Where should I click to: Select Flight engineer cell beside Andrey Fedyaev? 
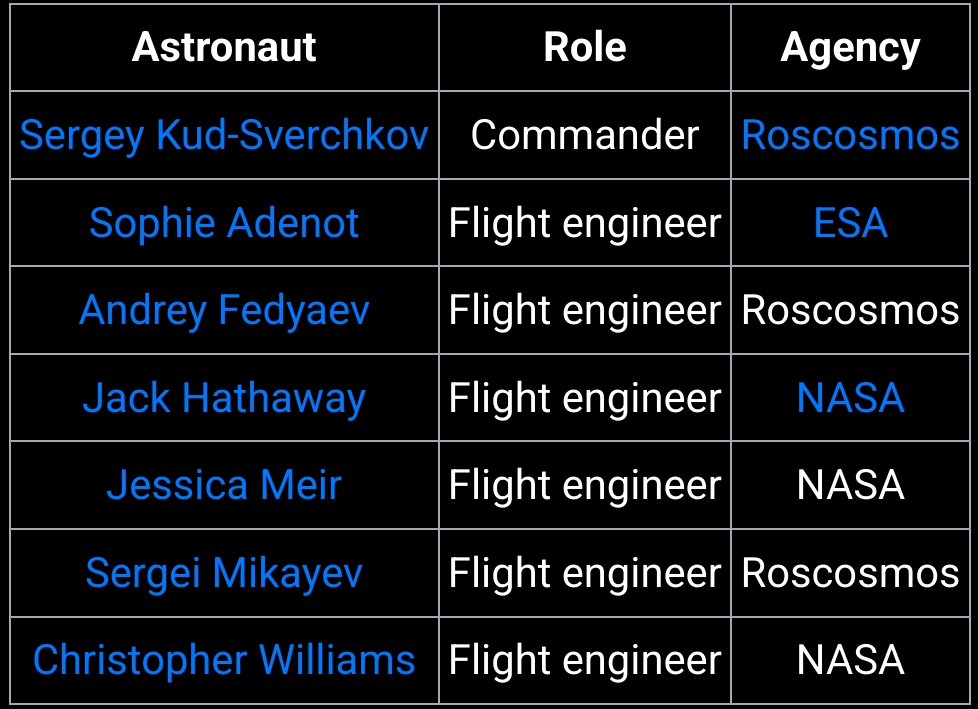584,311
